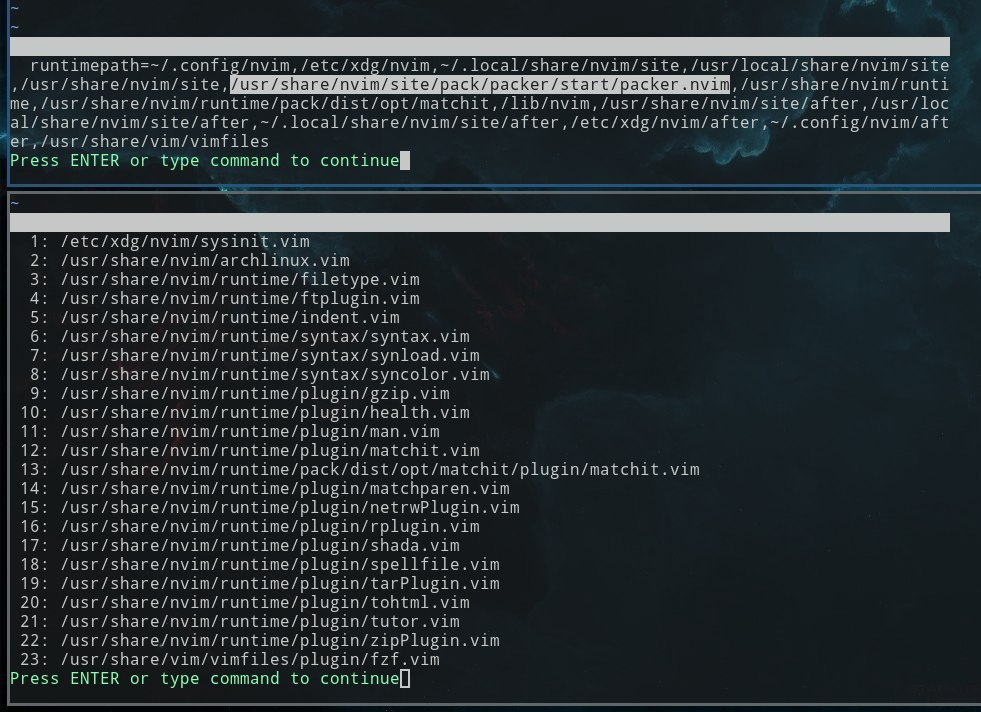Click the ~/.local/share/nvim/site/after path text
Screen dimensions: 981x712
pyautogui.click(x=410, y=123)
